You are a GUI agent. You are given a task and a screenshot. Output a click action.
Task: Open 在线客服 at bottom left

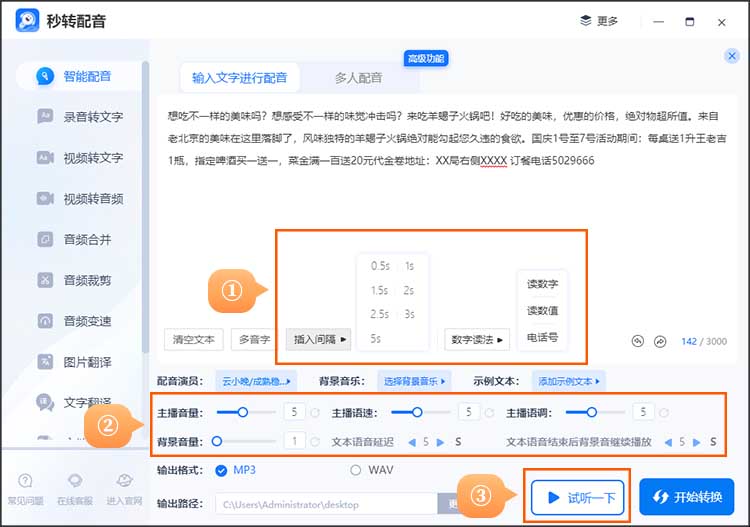[x=73, y=487]
